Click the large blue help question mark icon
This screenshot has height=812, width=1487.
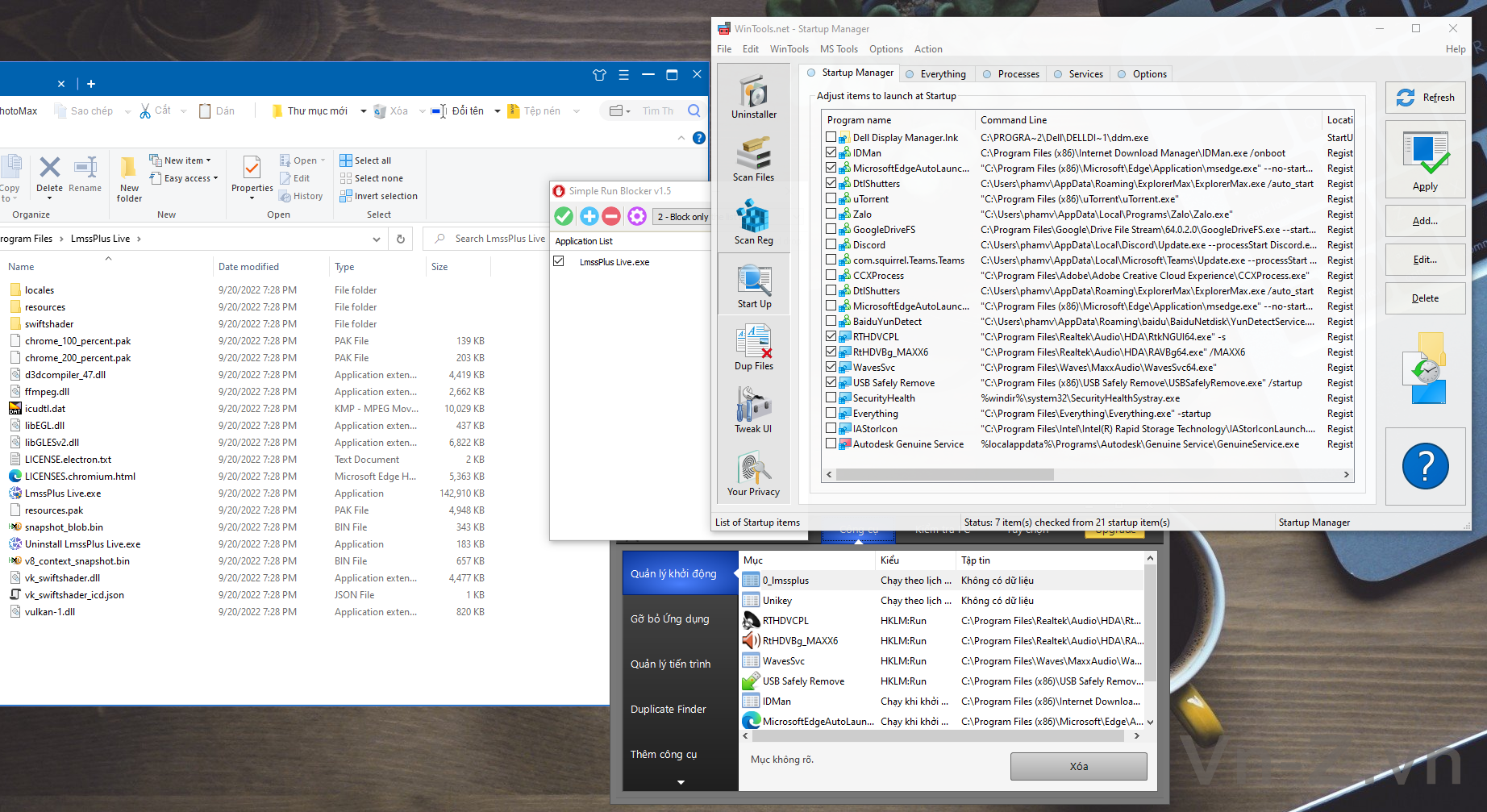(1425, 466)
